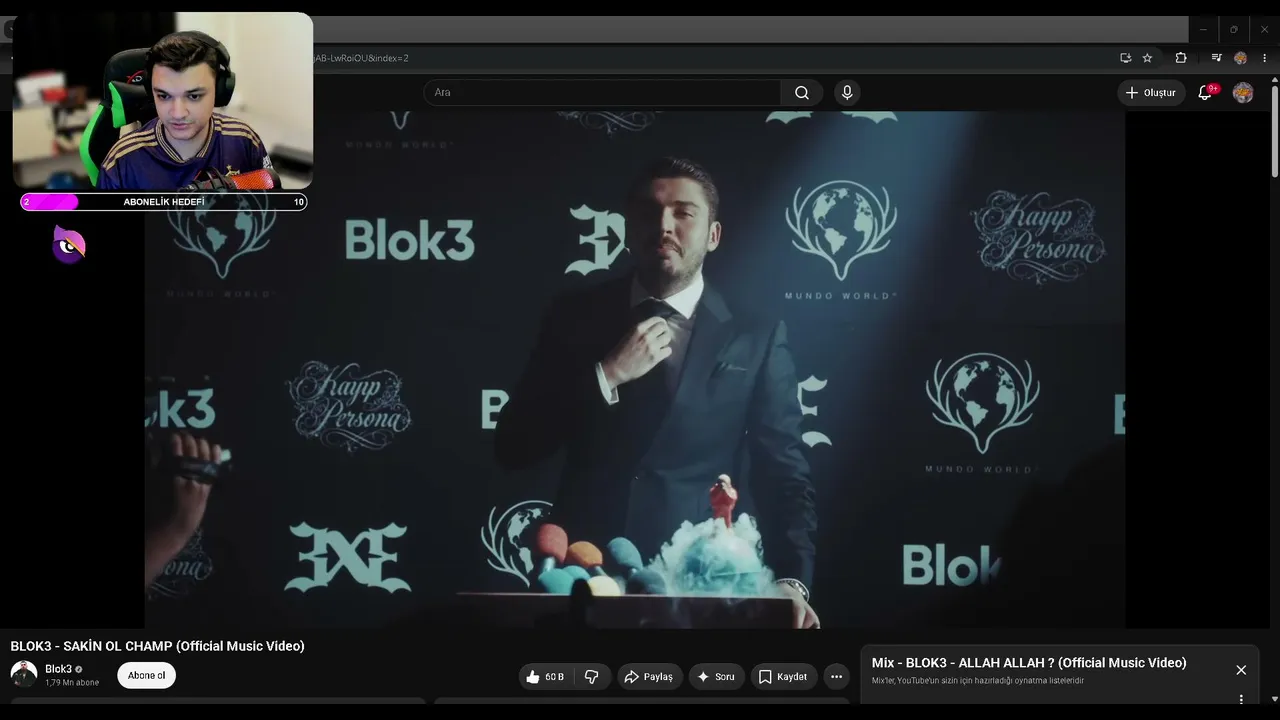The width and height of the screenshot is (1280, 720).
Task: Click the page scrollbar up arrow
Action: click(1275, 80)
